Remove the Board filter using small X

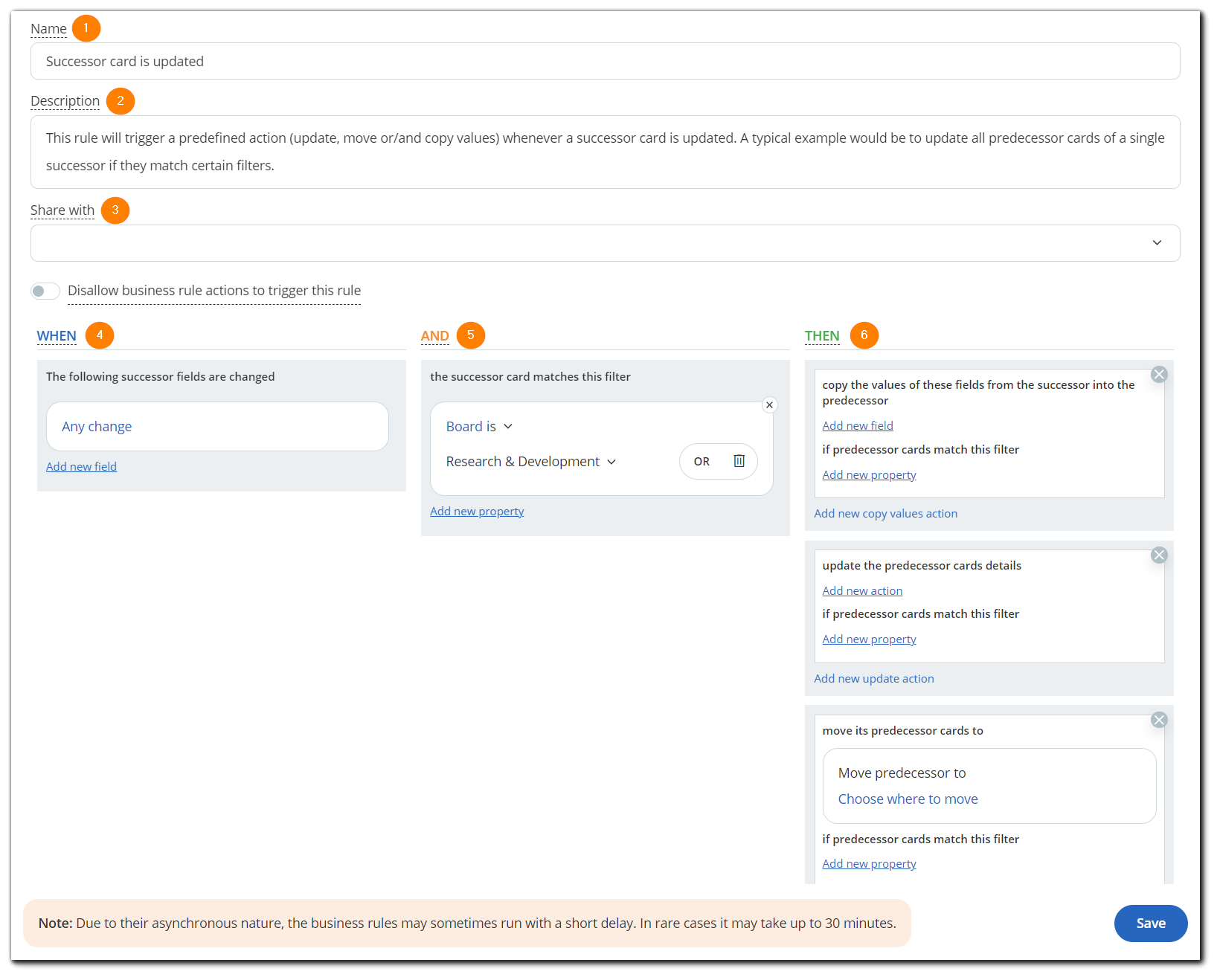tap(769, 405)
